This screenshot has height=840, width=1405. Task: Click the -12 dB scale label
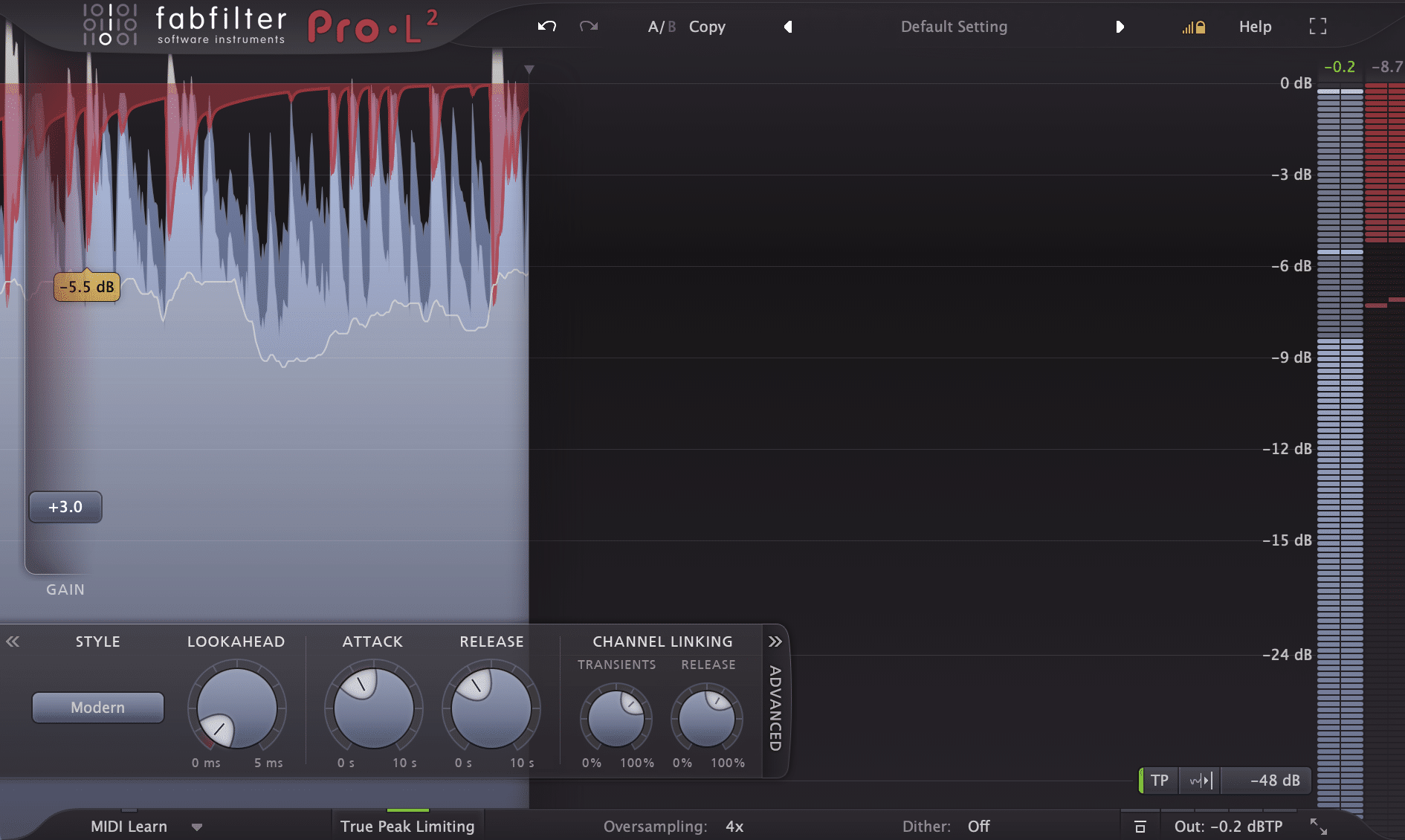point(1287,449)
